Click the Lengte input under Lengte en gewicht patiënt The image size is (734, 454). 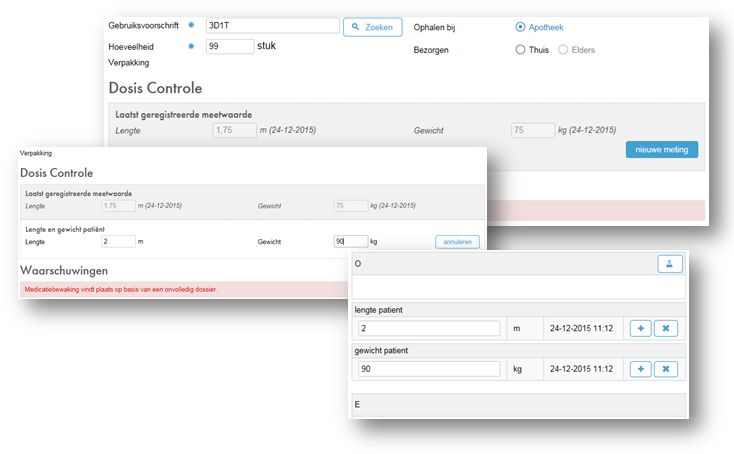pos(118,241)
